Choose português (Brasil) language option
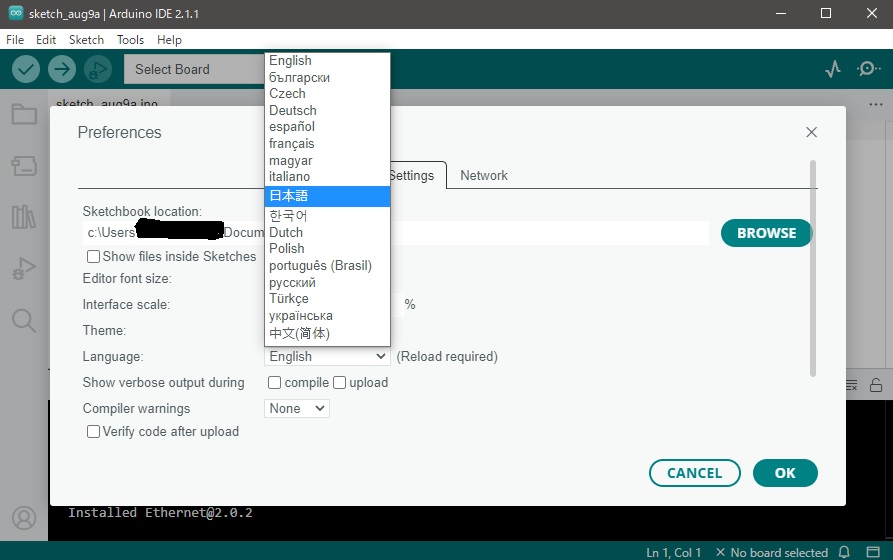893x560 pixels. click(327, 265)
